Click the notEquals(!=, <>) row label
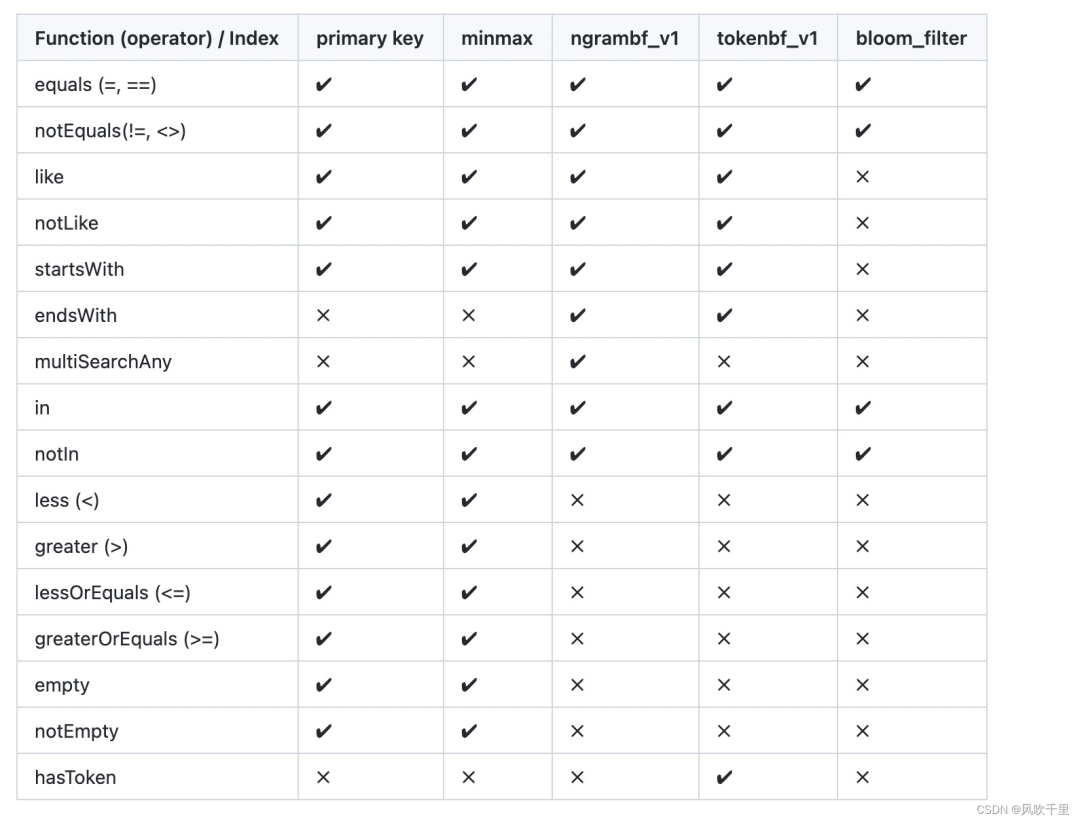The image size is (1080, 822). [x=110, y=131]
